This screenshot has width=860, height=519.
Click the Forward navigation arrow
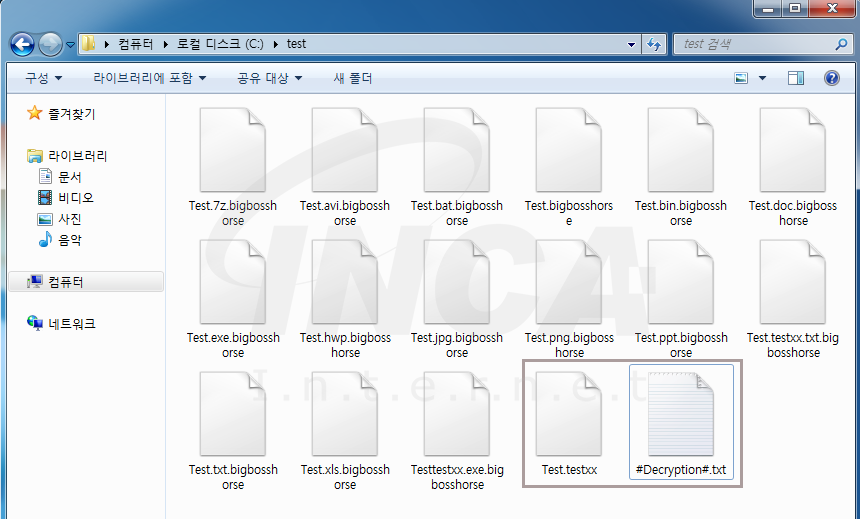50,44
